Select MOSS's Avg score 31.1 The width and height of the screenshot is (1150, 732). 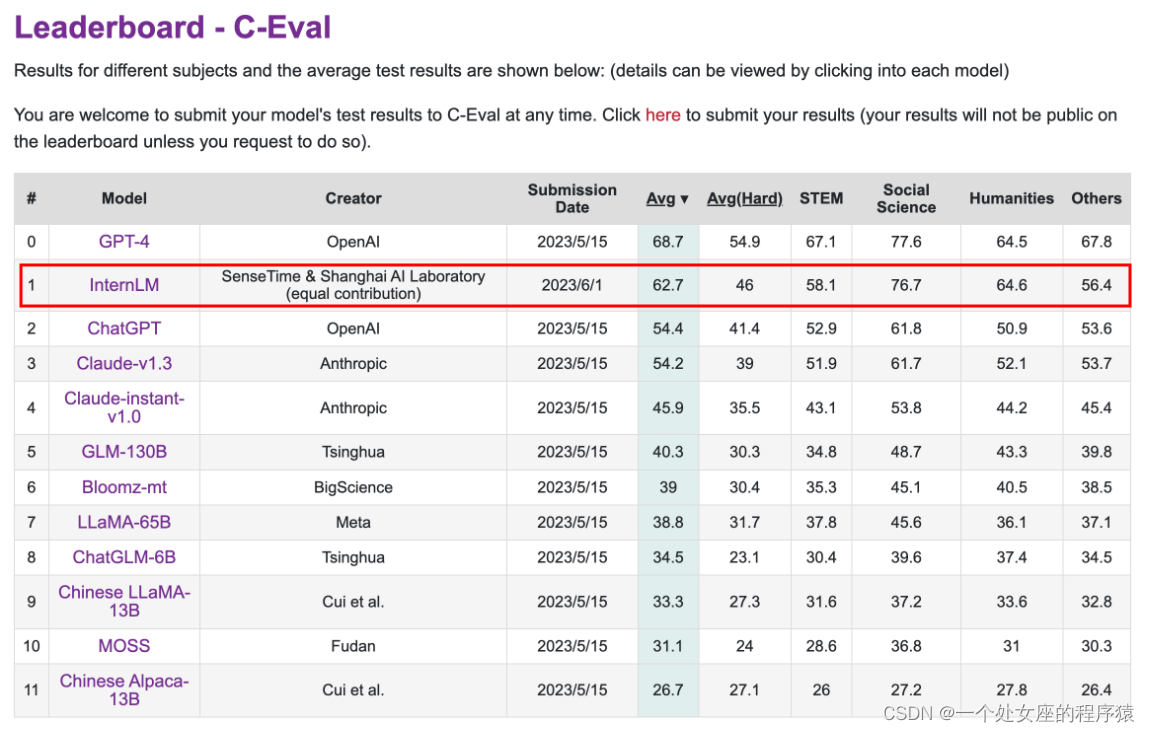click(x=667, y=645)
